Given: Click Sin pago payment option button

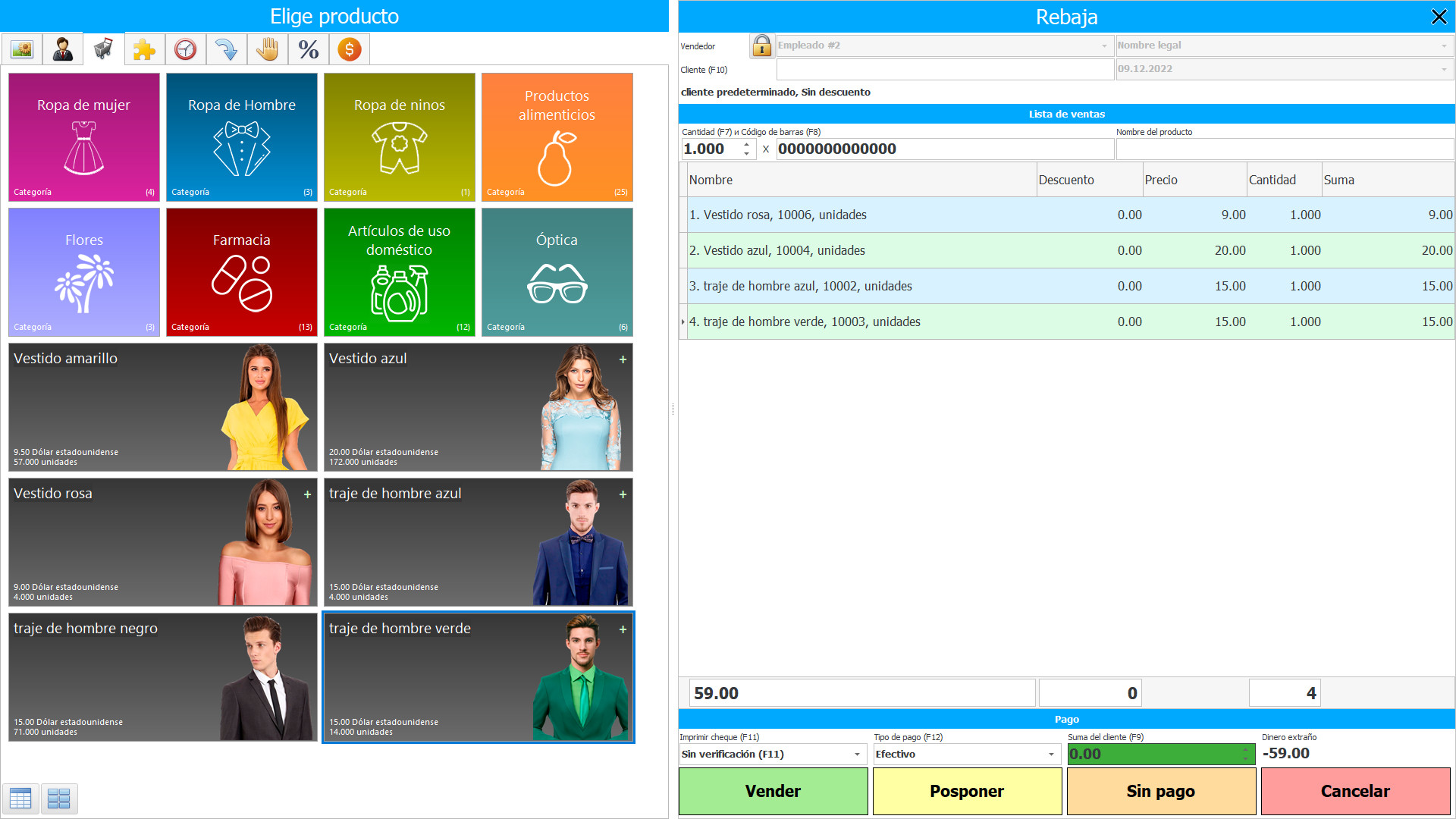Looking at the screenshot, I should pyautogui.click(x=1160, y=790).
